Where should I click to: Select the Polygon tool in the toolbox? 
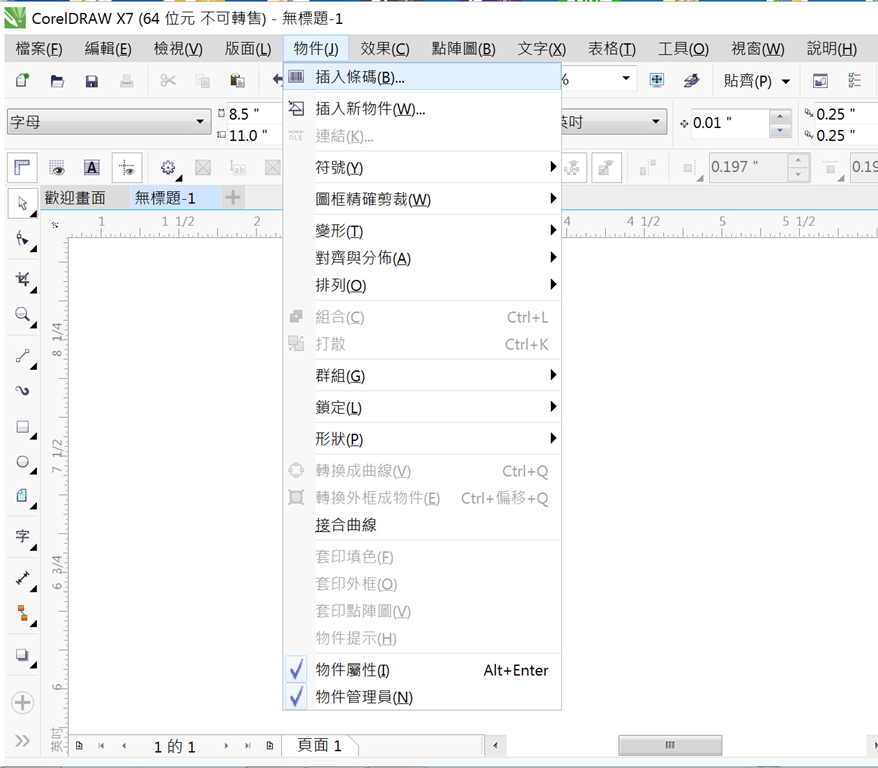click(22, 496)
